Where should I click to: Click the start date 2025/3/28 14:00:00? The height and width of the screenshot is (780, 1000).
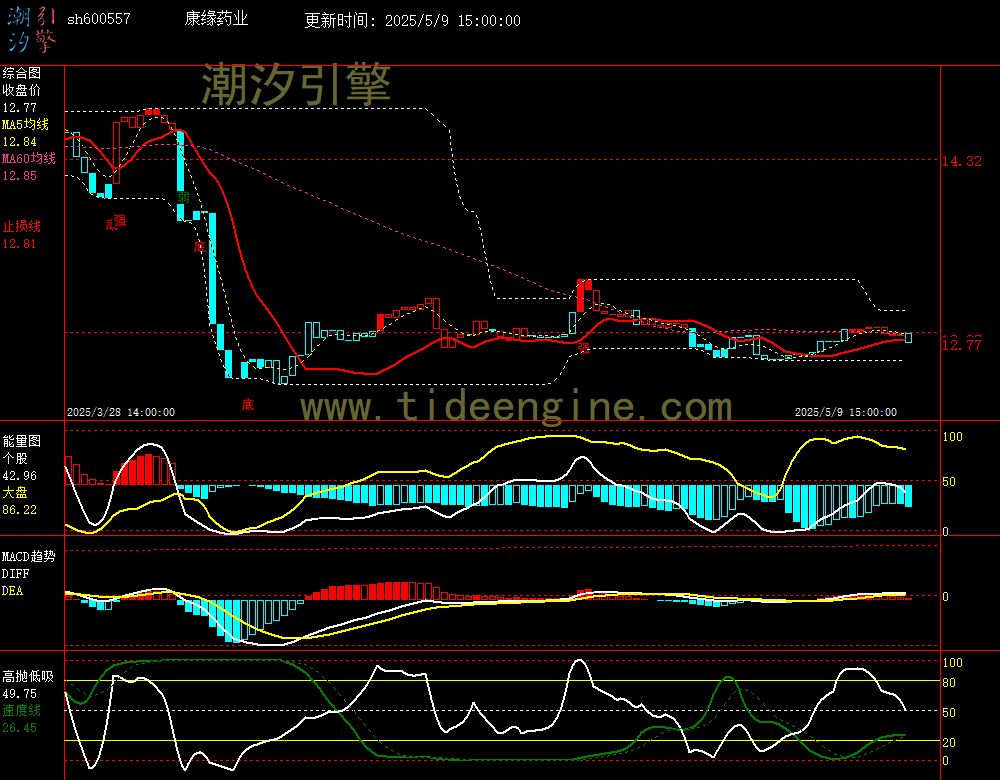click(x=121, y=412)
